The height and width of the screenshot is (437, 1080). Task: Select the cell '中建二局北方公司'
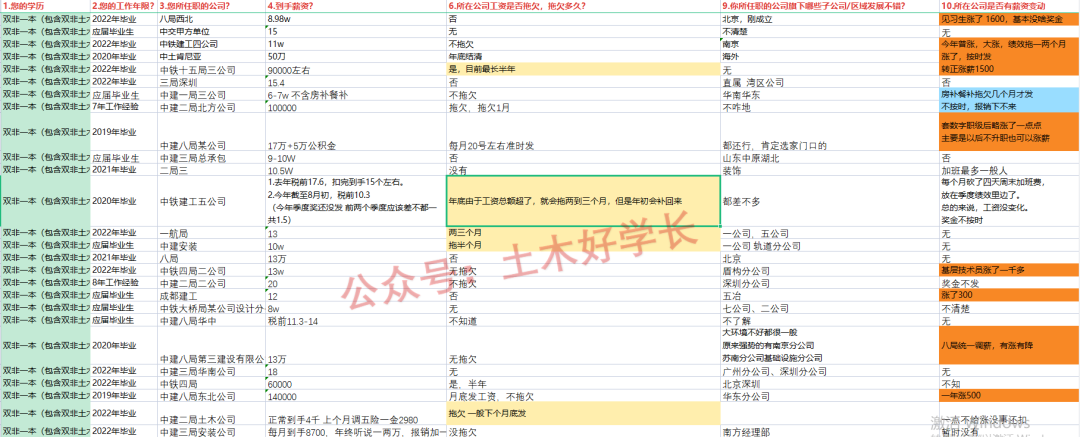211,107
